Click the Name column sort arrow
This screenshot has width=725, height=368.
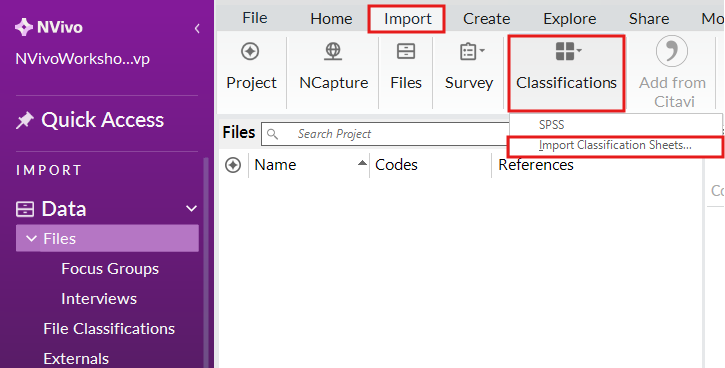click(x=362, y=163)
